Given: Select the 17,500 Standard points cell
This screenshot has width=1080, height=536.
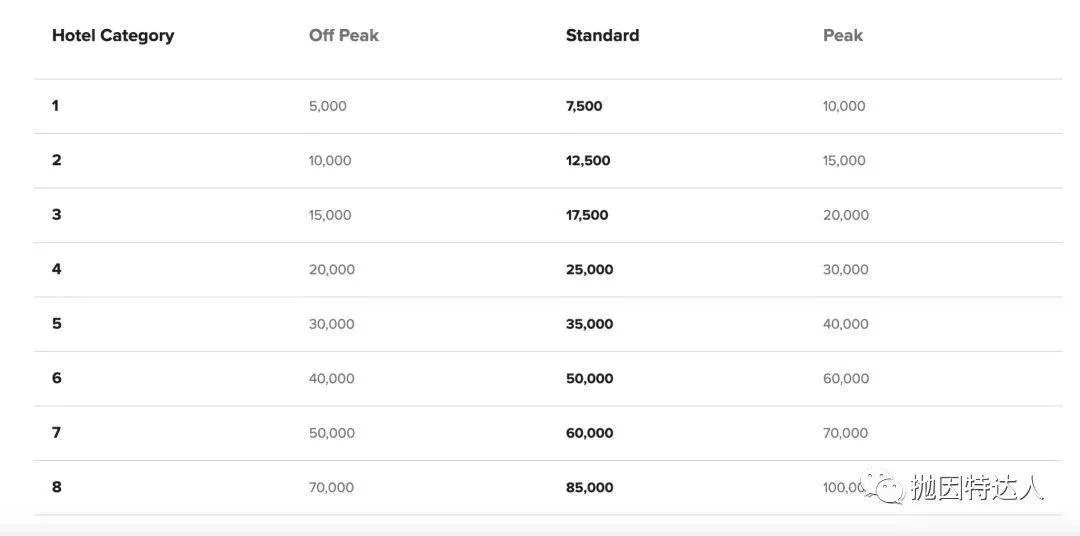Looking at the screenshot, I should pyautogui.click(x=587, y=215).
